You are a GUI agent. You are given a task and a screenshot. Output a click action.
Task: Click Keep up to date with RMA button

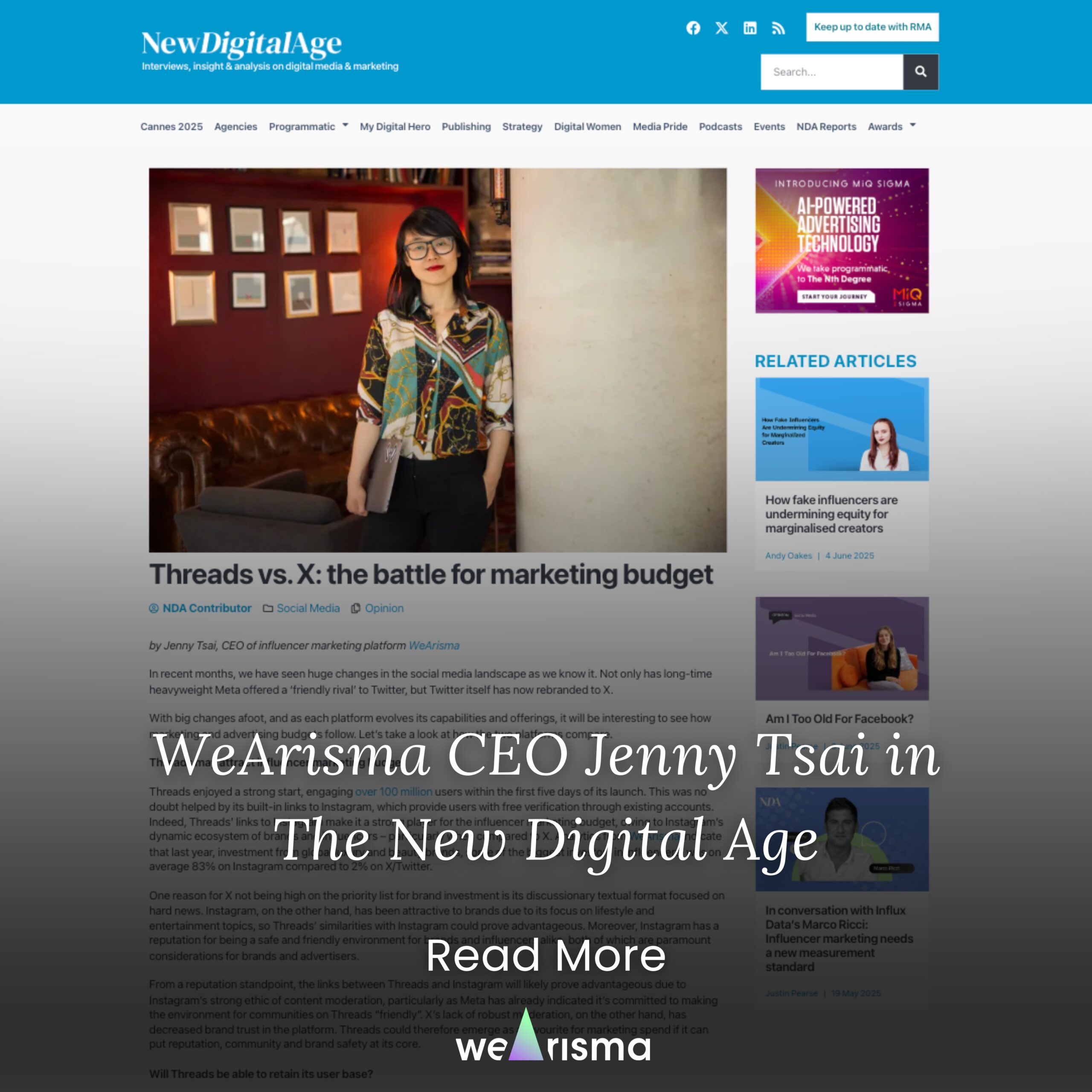pos(872,26)
